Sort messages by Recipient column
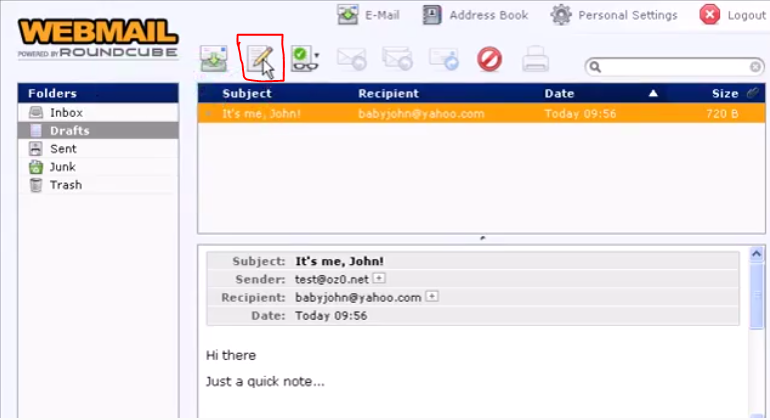 click(x=388, y=93)
